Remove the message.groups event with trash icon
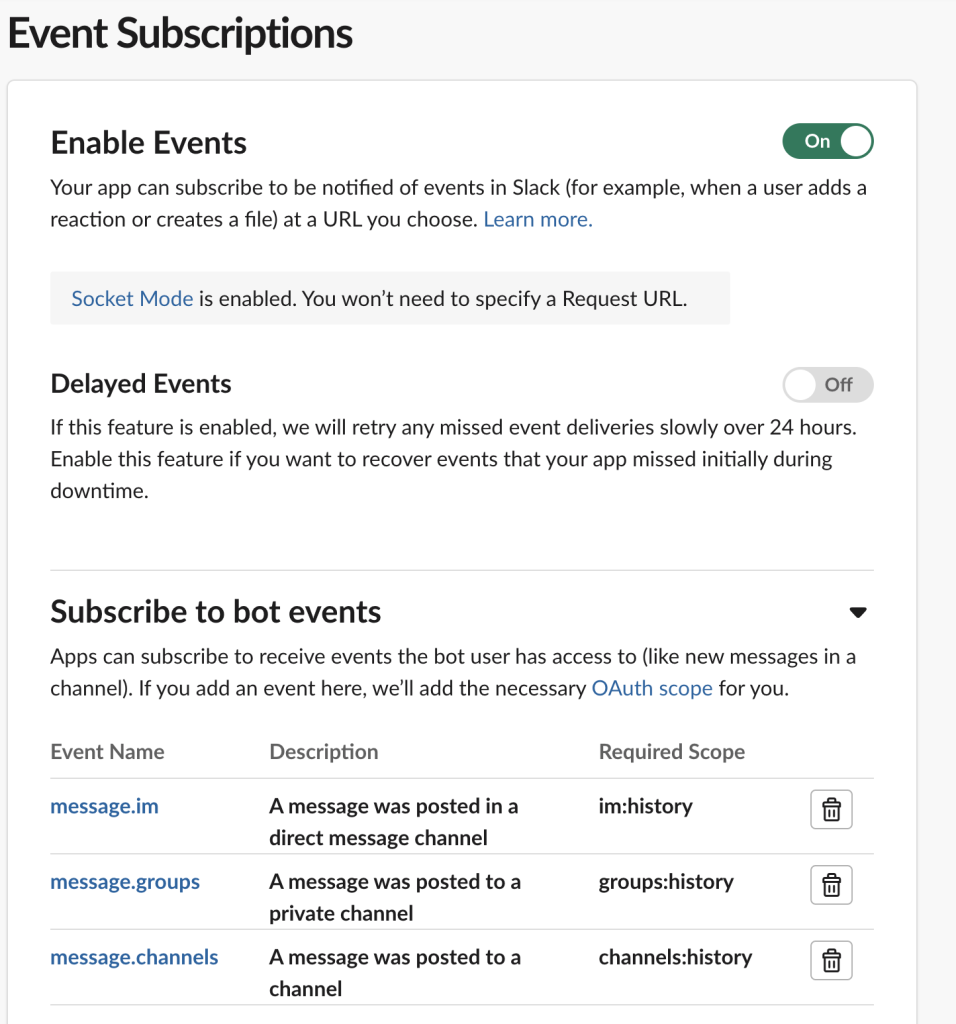956x1024 pixels. pyautogui.click(x=830, y=885)
